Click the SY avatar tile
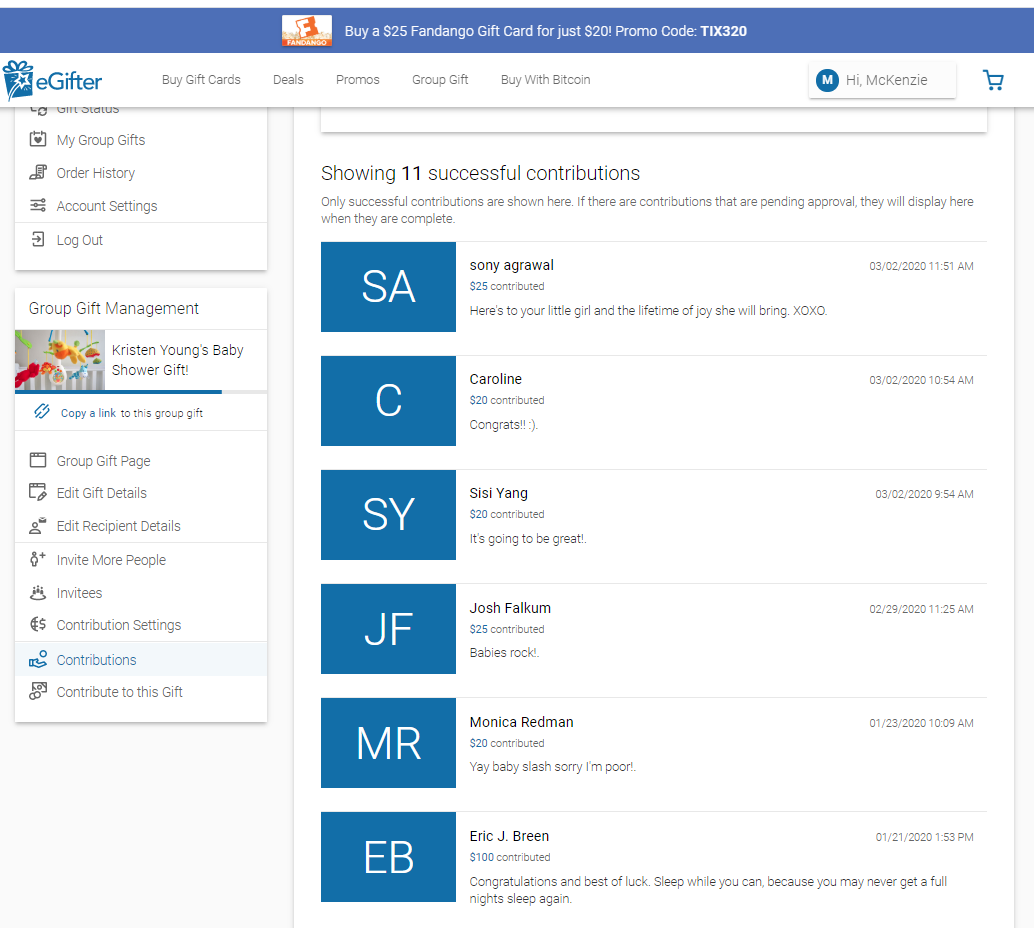Image resolution: width=1034 pixels, height=928 pixels. (388, 515)
